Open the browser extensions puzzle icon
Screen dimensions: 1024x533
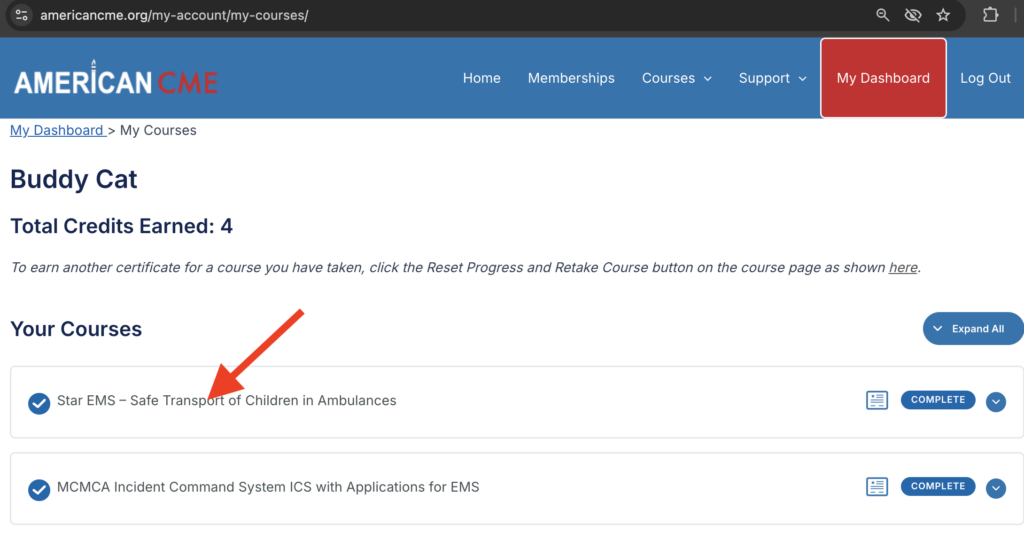click(x=990, y=14)
